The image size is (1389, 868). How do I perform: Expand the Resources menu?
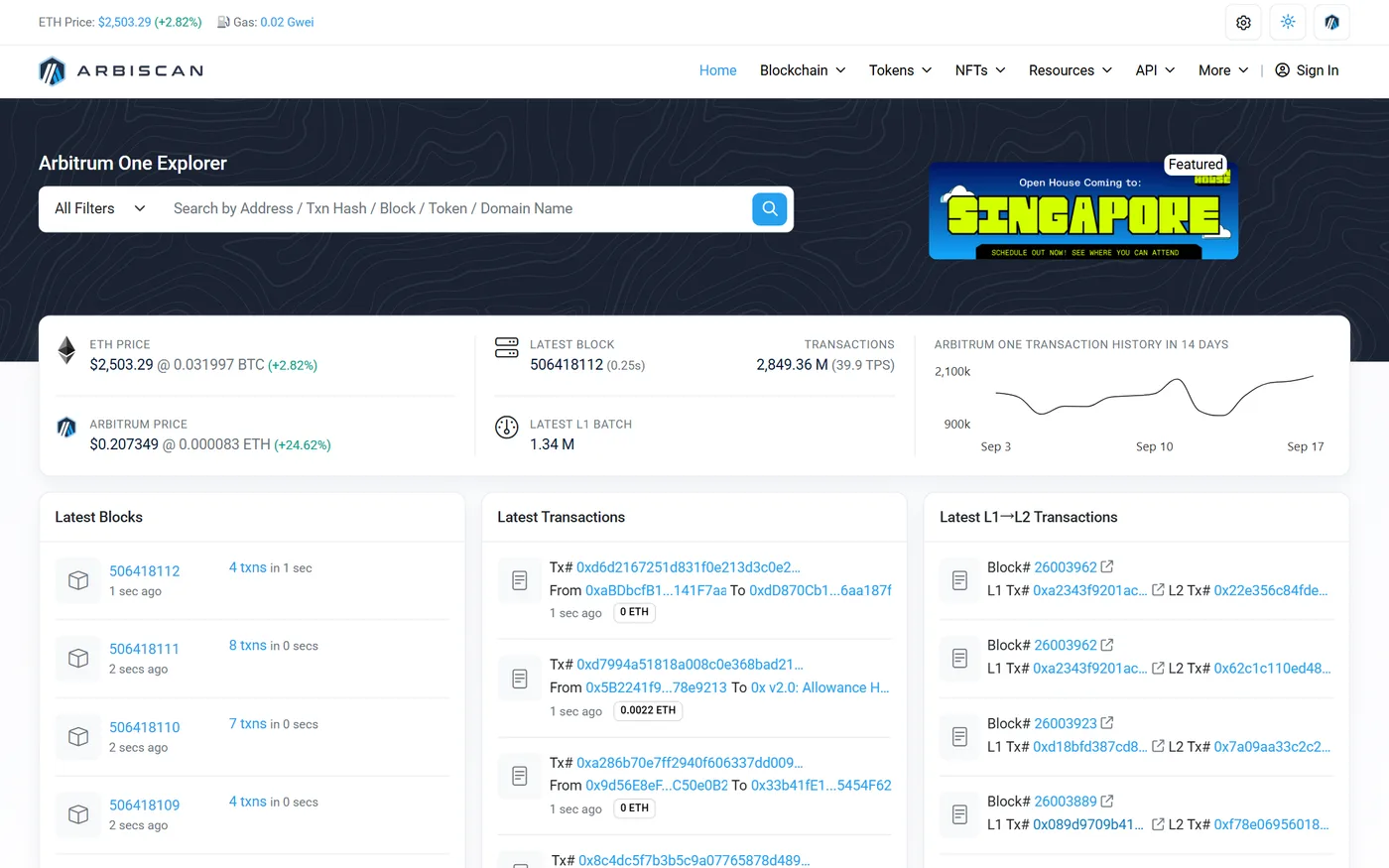1071,70
